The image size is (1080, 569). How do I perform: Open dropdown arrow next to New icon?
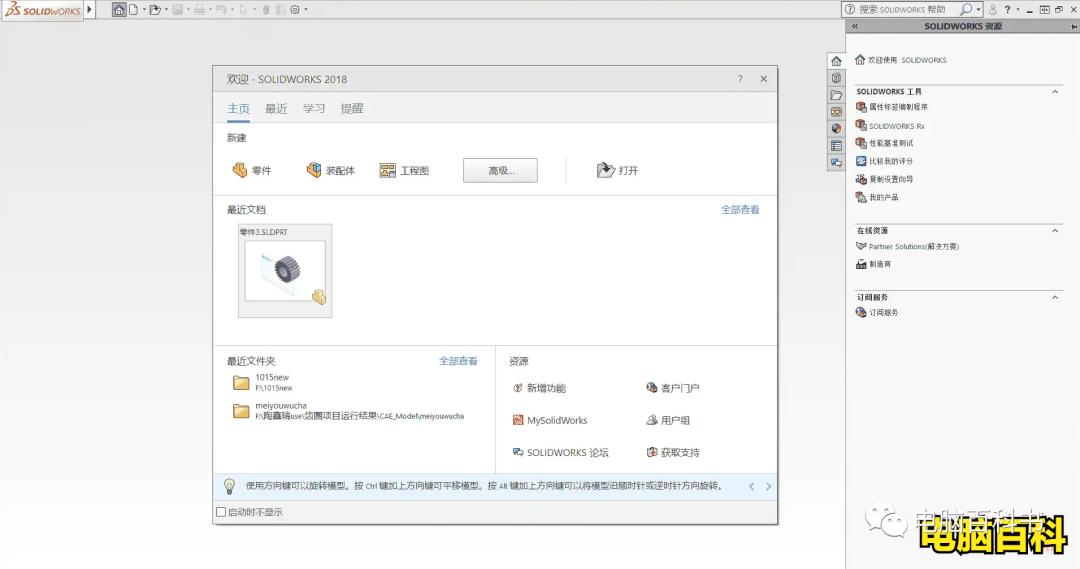tap(143, 10)
